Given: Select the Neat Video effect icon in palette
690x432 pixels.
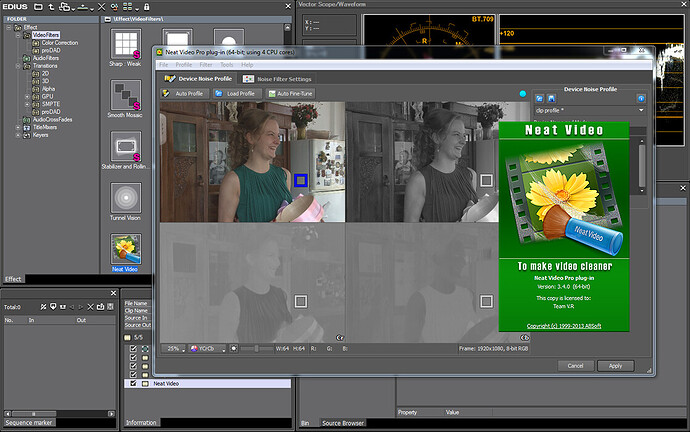Looking at the screenshot, I should [x=126, y=249].
